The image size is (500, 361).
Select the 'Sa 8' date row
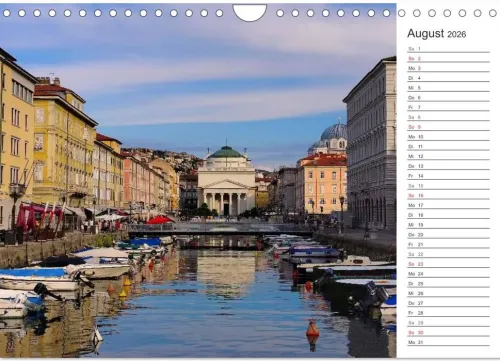pyautogui.click(x=448, y=117)
